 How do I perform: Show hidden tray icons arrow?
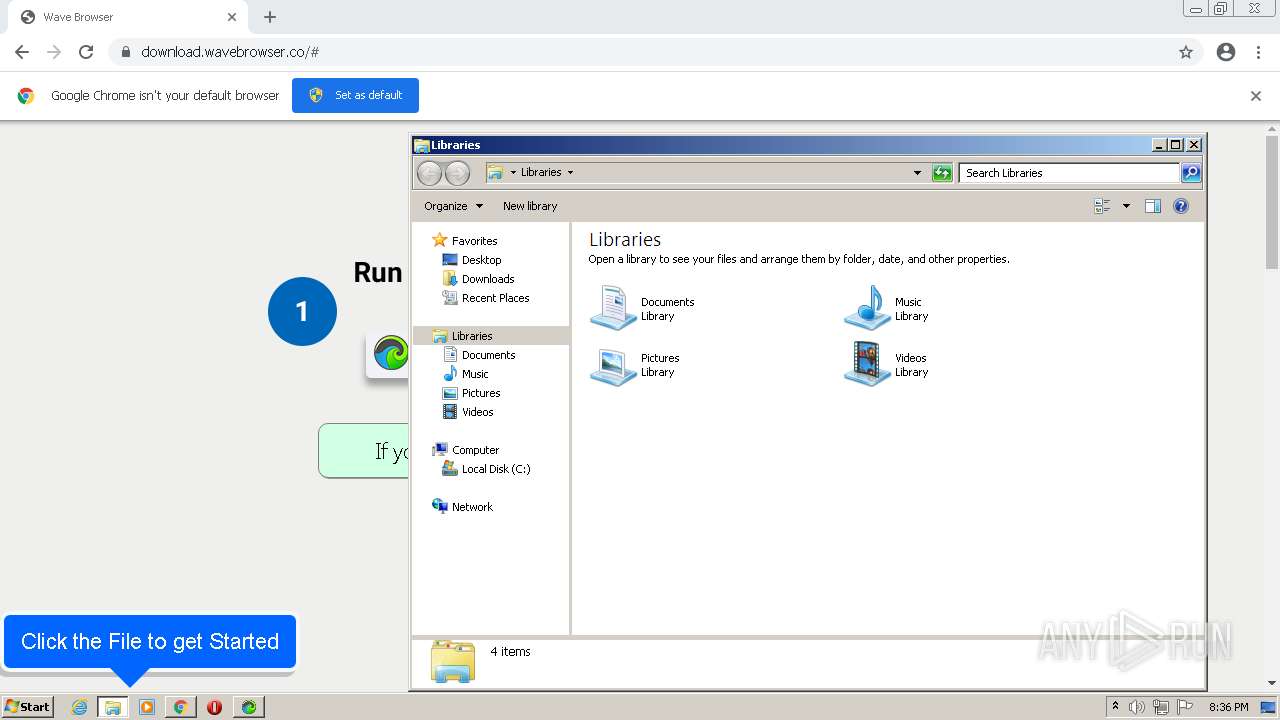pos(1115,707)
